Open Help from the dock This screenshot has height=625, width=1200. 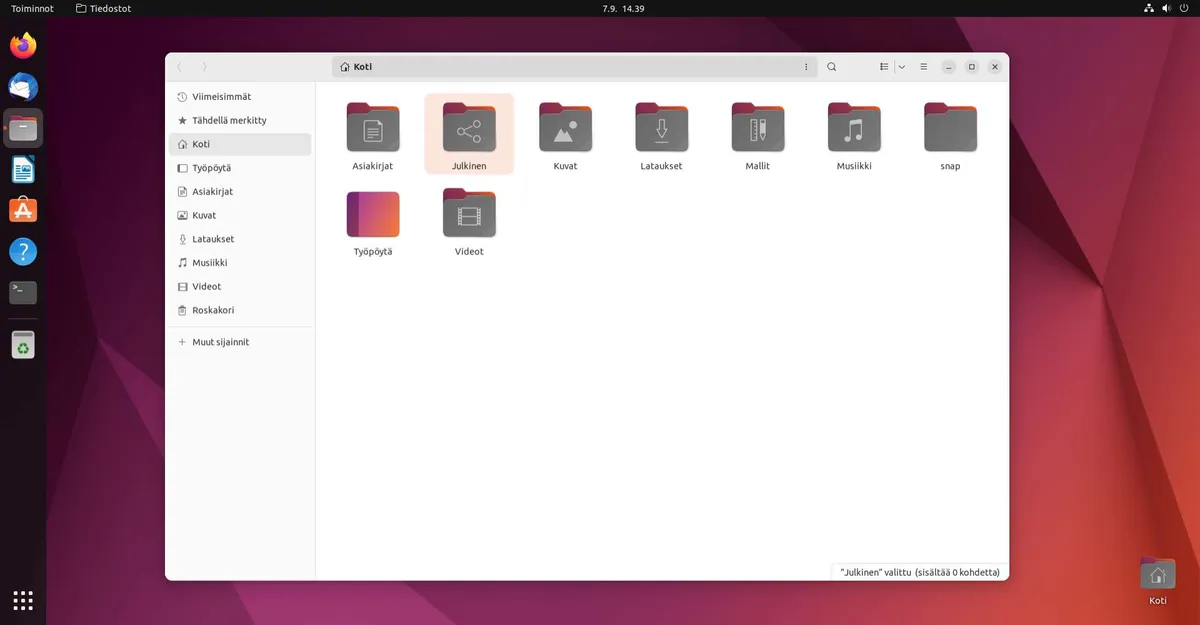coord(23,251)
